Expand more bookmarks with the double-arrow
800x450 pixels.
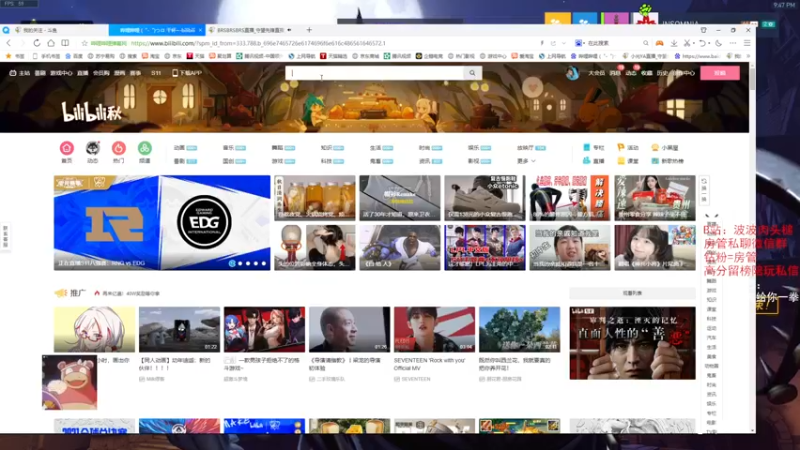point(748,56)
